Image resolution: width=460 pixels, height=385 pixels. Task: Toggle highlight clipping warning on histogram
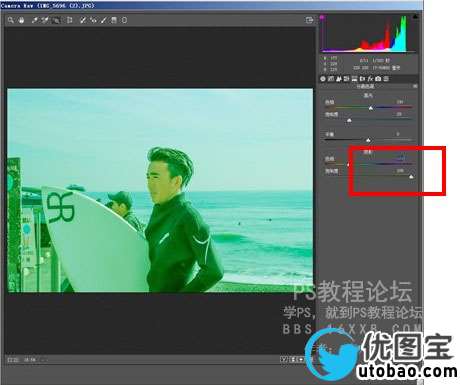pos(415,17)
